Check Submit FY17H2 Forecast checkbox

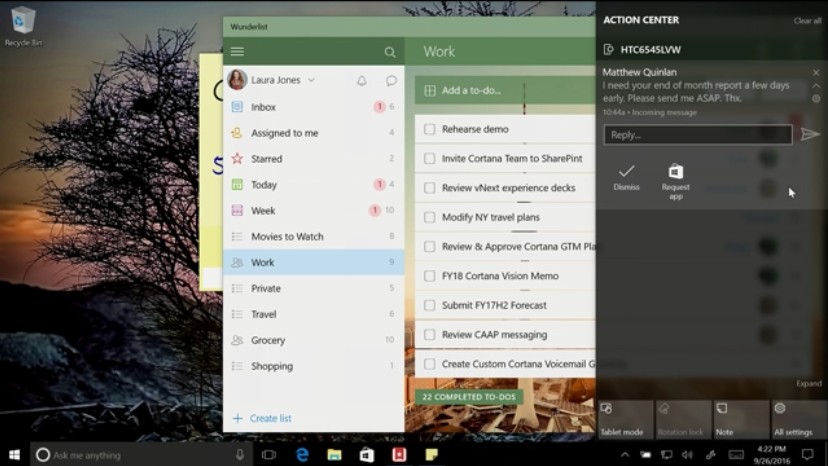(430, 305)
